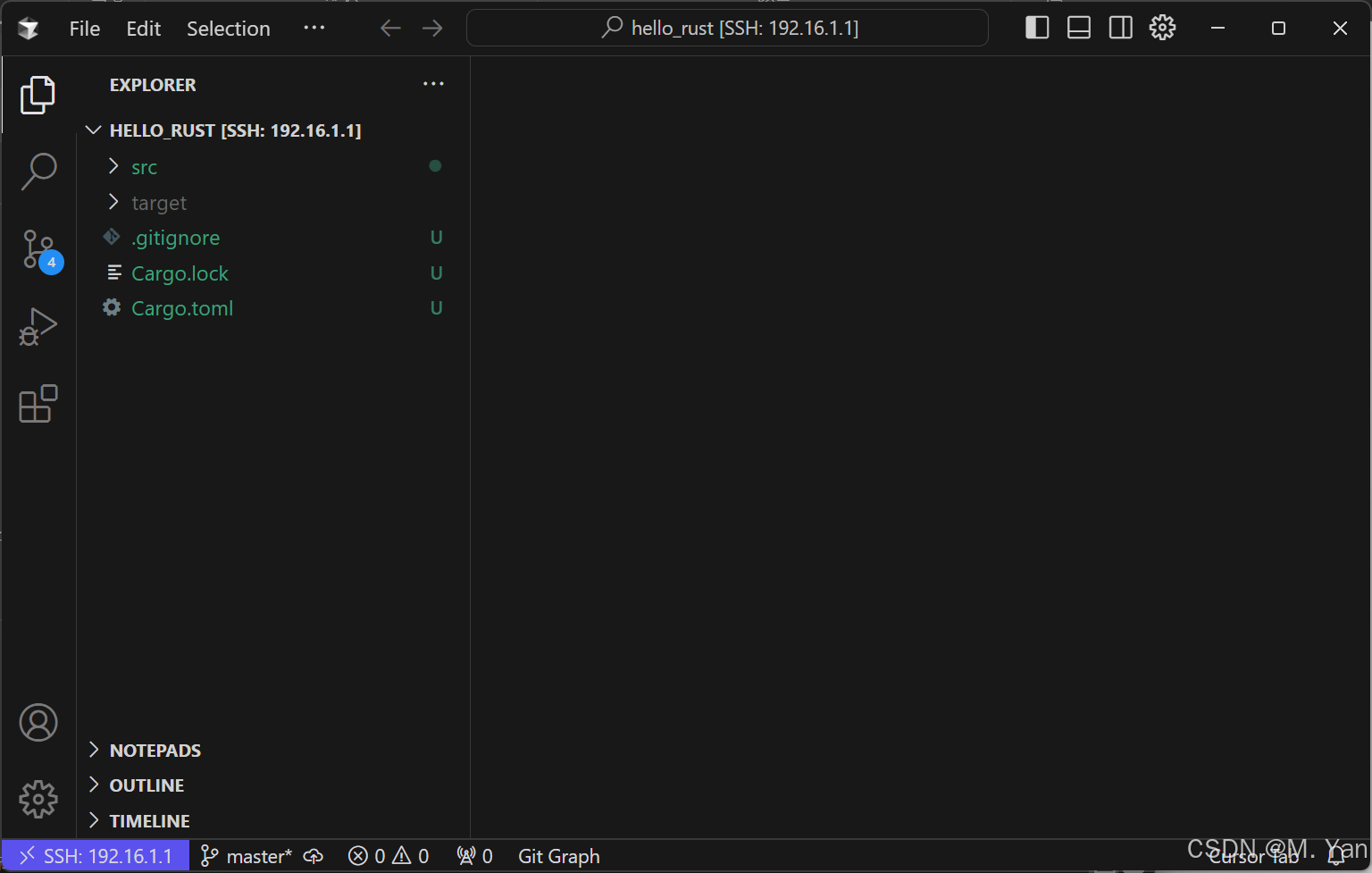Open the Search view in activity bar
Screen dimensions: 1372x873
tap(39, 171)
